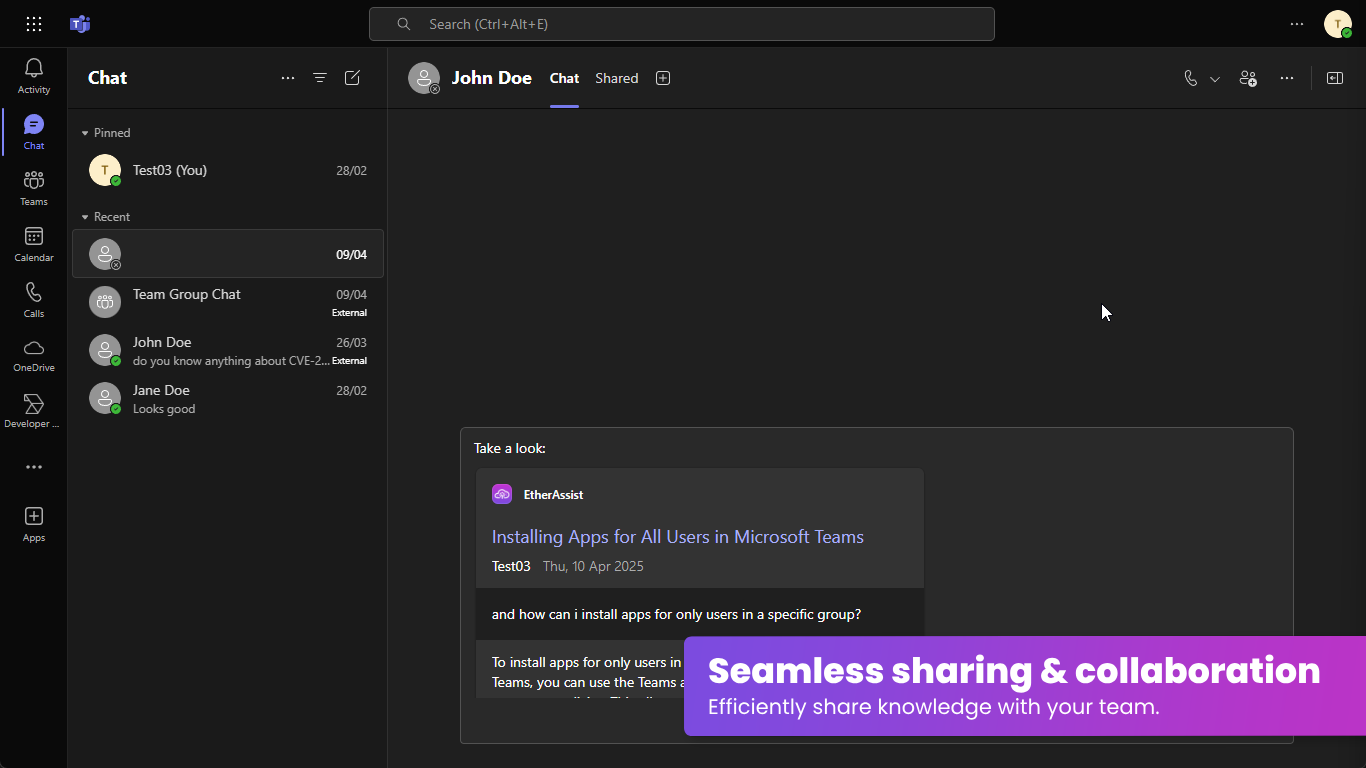
Task: Expand the call options dropdown
Action: tap(1215, 79)
